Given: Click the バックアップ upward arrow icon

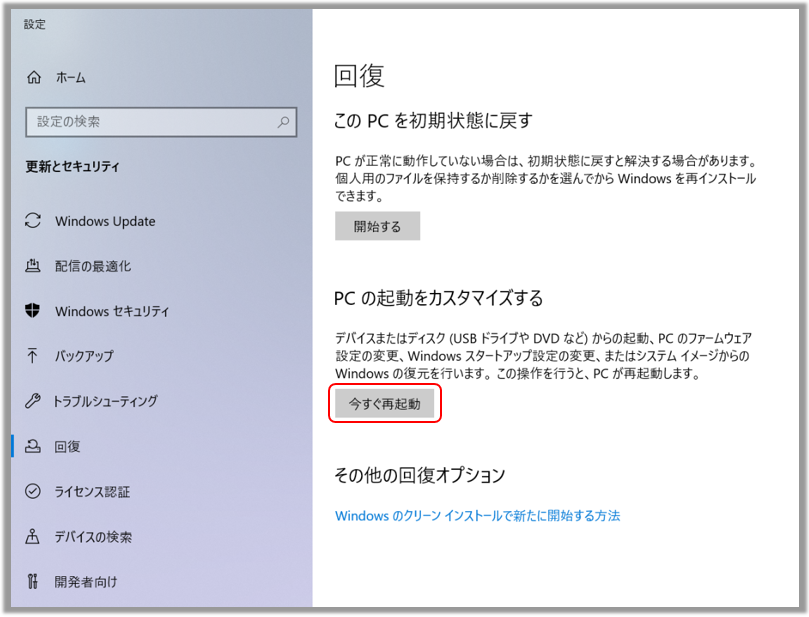Looking at the screenshot, I should click(x=33, y=355).
